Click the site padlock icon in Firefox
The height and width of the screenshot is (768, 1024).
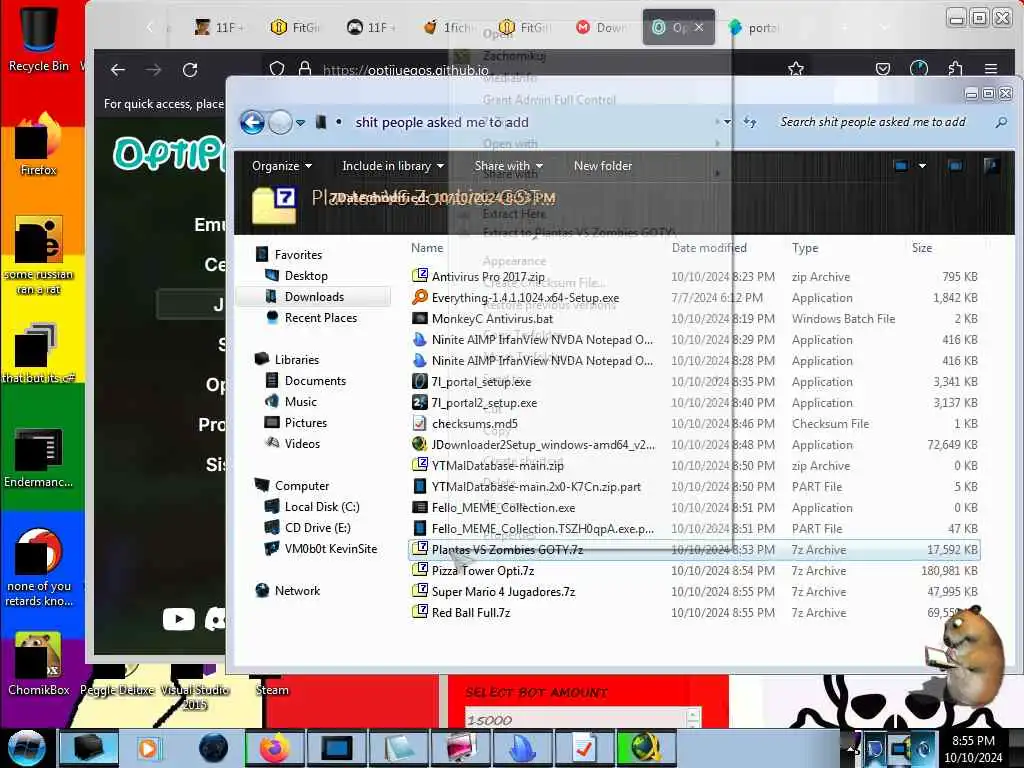[x=304, y=69]
